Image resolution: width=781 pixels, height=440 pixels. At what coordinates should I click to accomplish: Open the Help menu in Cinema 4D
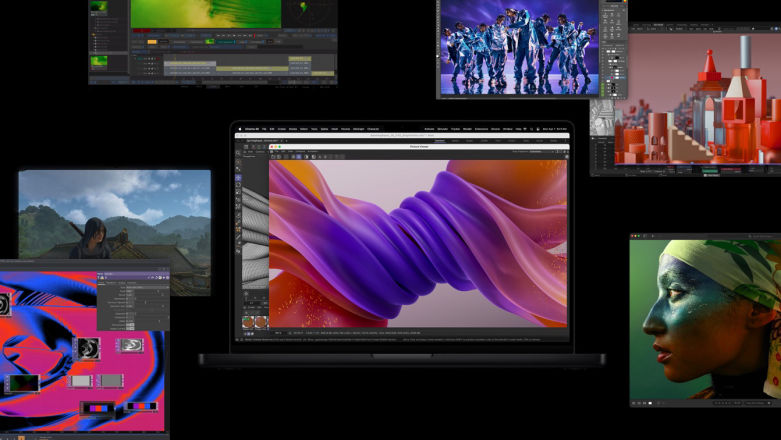pos(519,129)
